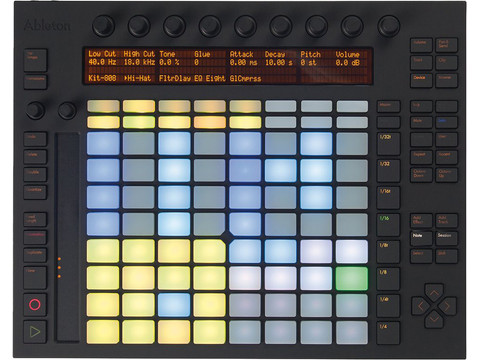Choose the green 1/16 repeat interval button

tap(389, 225)
